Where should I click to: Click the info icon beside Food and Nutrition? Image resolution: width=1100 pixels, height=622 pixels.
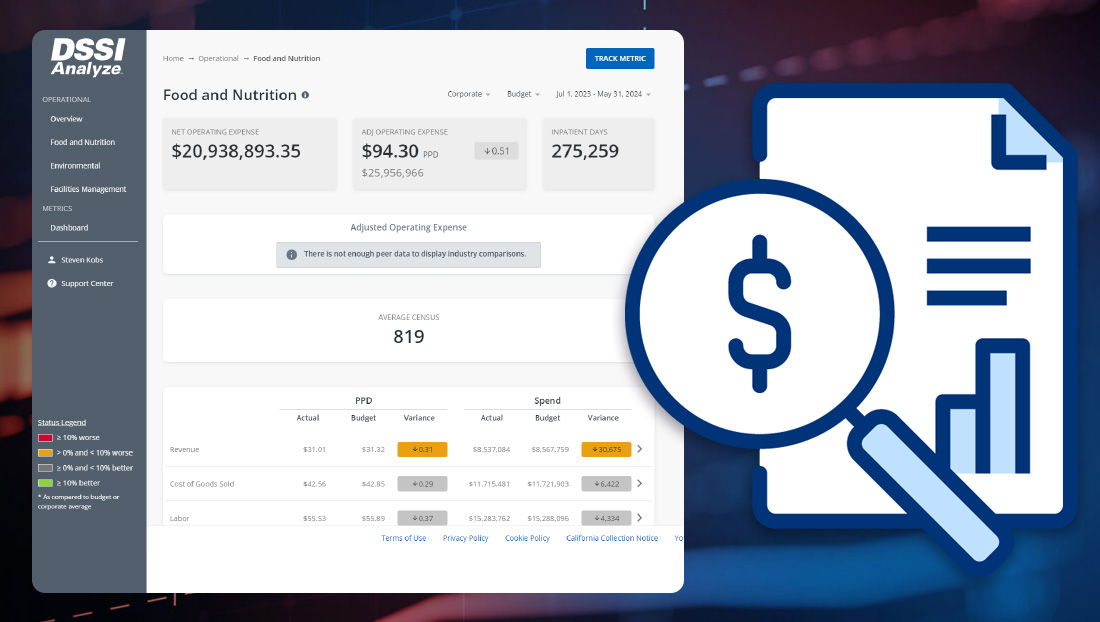point(305,95)
